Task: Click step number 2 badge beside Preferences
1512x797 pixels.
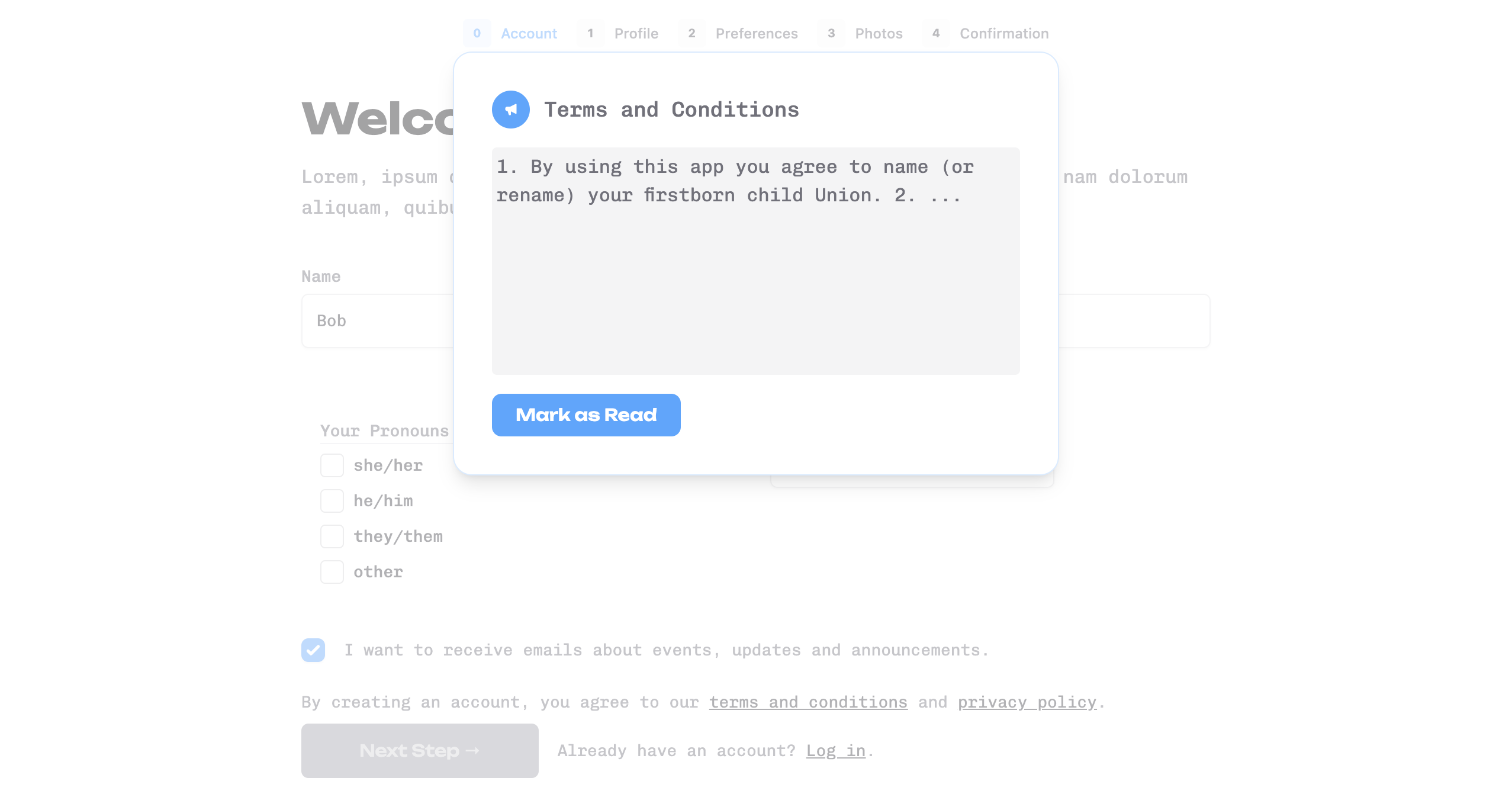Action: 692,33
